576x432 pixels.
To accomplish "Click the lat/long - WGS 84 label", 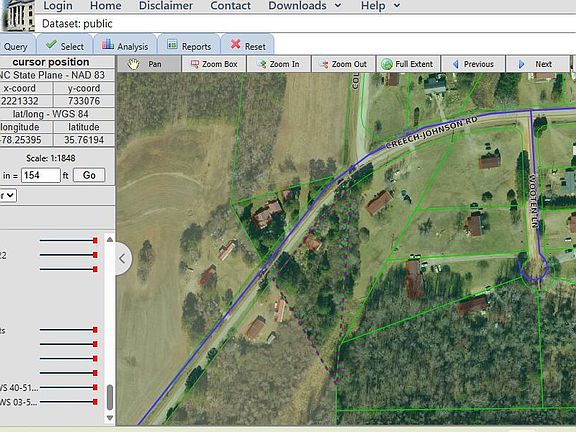I will coord(51,114).
